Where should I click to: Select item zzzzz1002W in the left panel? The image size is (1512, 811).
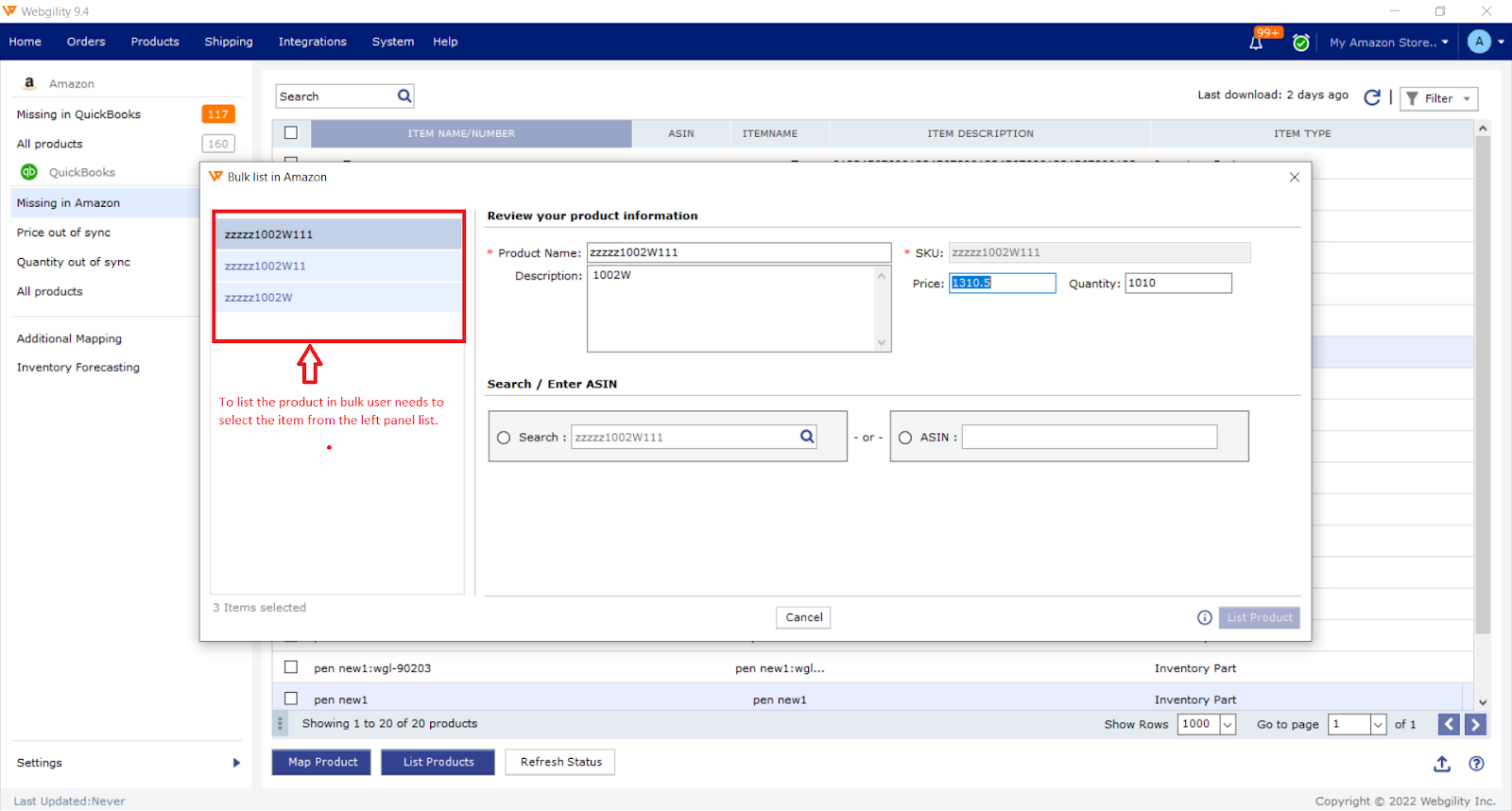[x=338, y=298]
